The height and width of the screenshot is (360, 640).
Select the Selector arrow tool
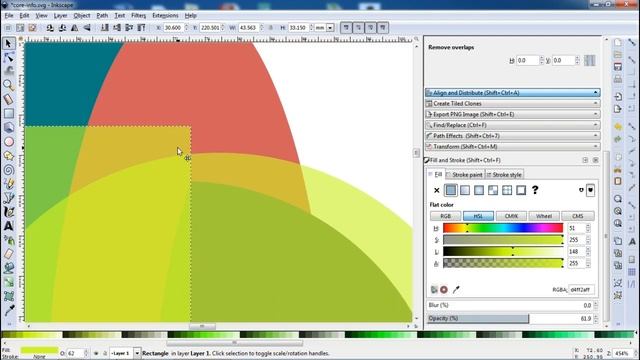click(x=9, y=43)
